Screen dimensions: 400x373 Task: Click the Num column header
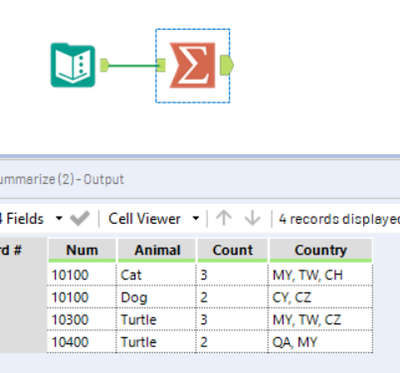click(x=82, y=250)
